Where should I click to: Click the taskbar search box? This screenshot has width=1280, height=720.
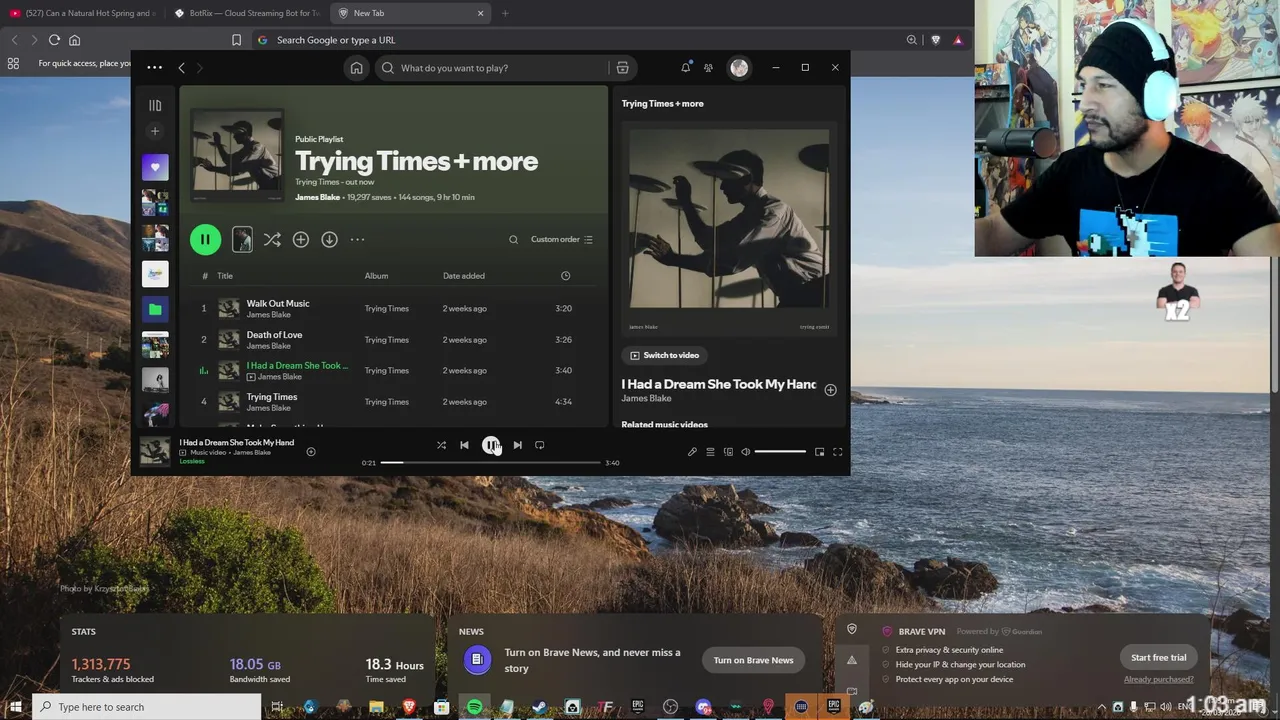click(x=147, y=707)
